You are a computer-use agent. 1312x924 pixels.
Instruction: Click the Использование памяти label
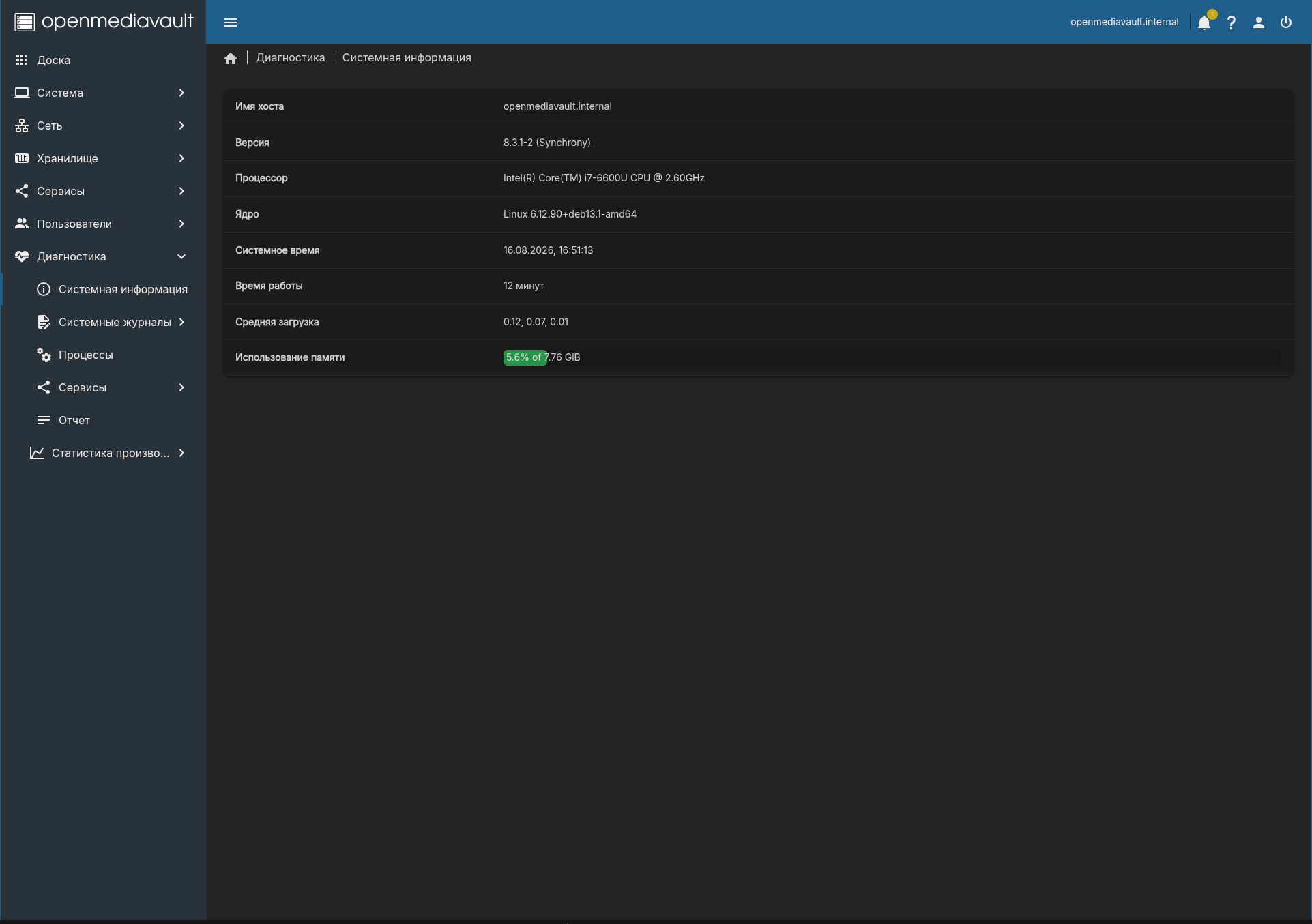(290, 357)
